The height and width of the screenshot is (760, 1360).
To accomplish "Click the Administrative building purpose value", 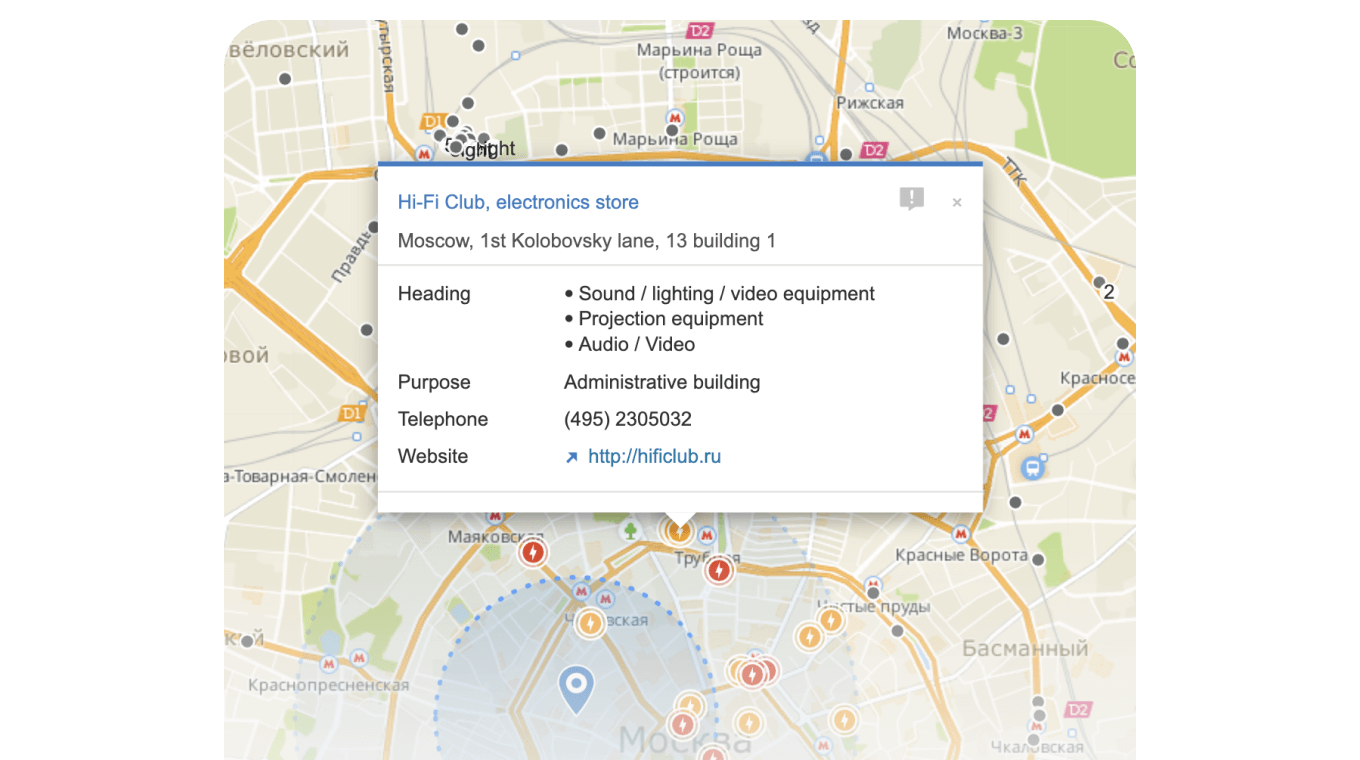I will [x=662, y=382].
